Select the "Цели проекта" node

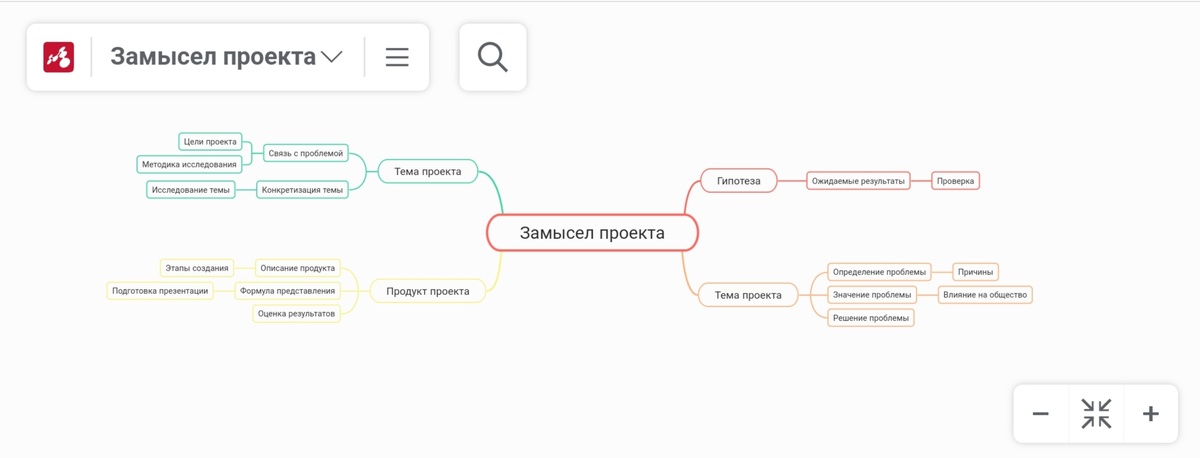(210, 142)
